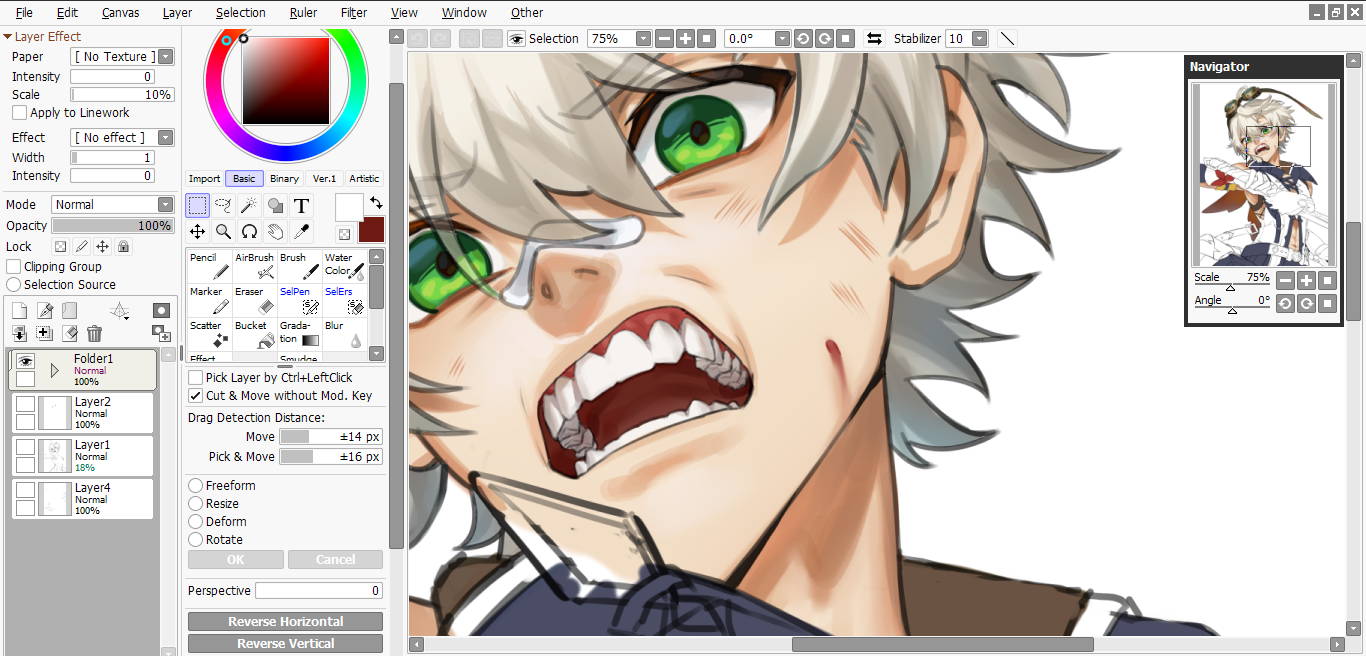The height and width of the screenshot is (656, 1366).
Task: Expand the Folder1 layer group
Action: 54,370
